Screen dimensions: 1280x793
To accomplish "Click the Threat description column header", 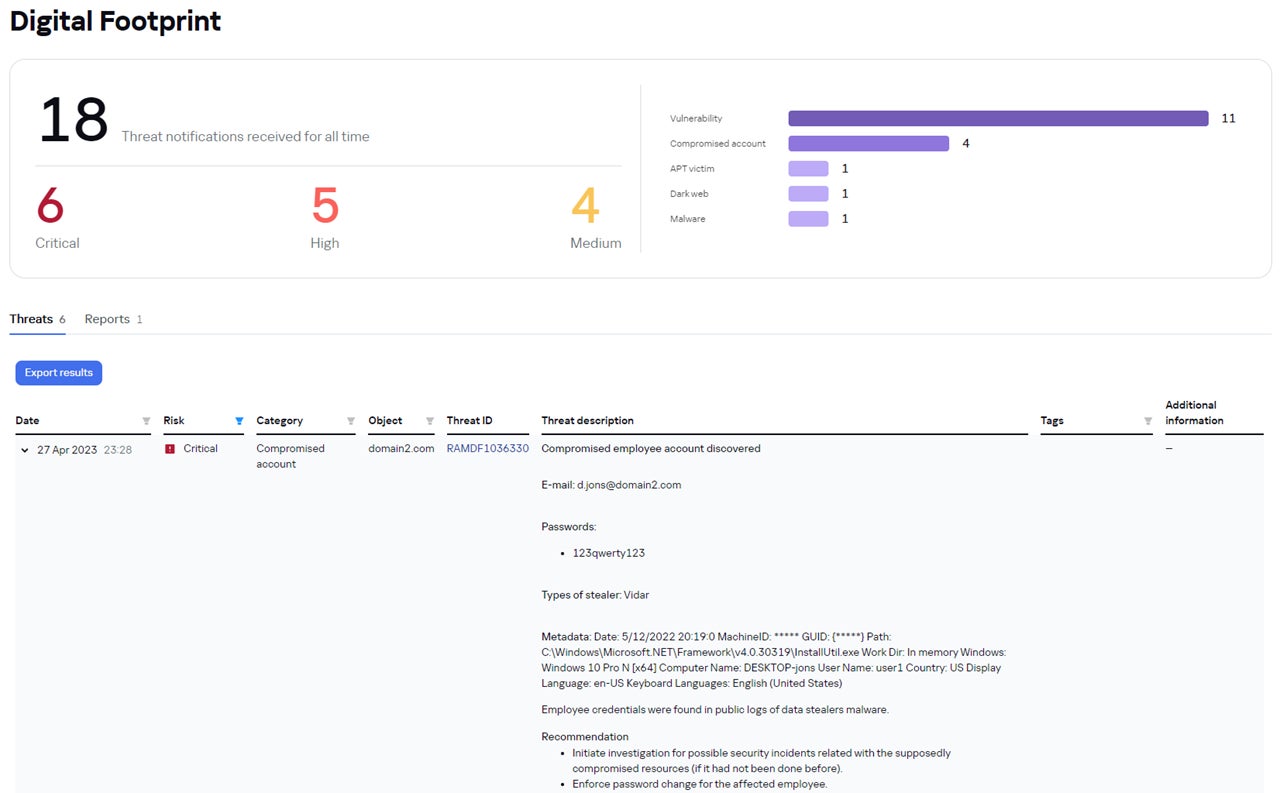I will point(588,421).
